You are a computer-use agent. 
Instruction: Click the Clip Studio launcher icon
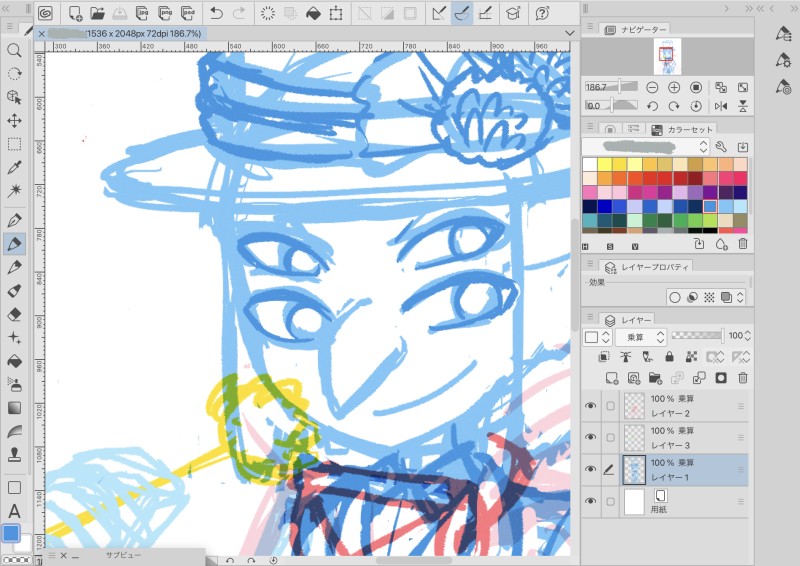(45, 13)
